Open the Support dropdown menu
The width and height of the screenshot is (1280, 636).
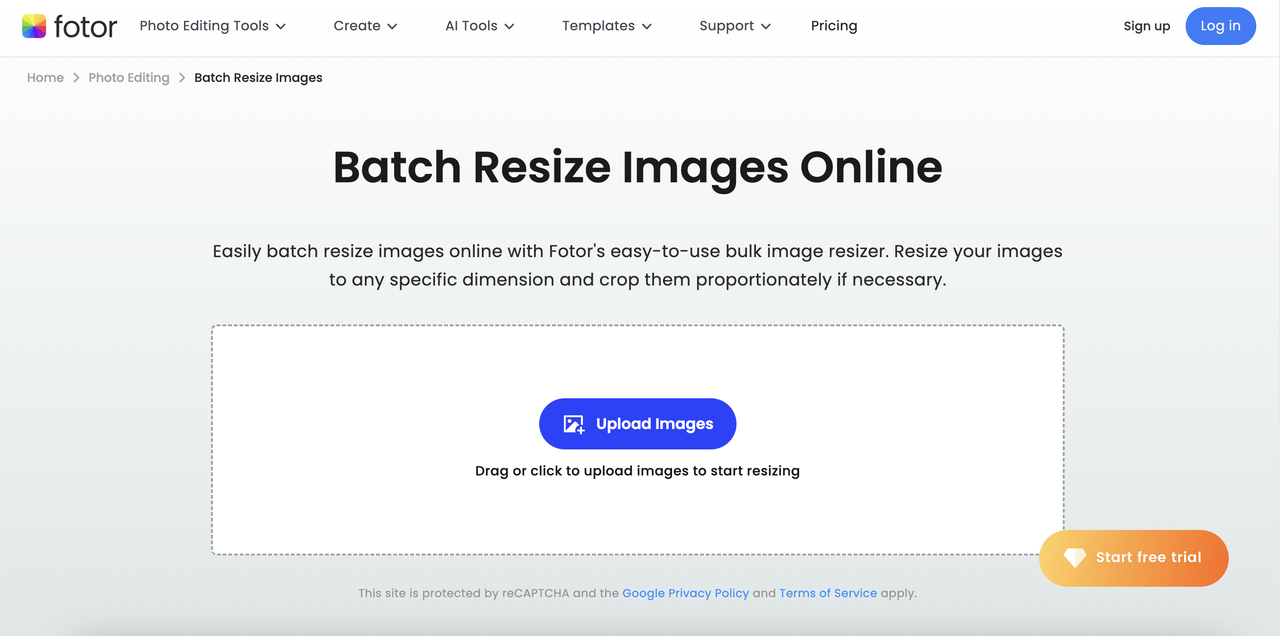735,26
